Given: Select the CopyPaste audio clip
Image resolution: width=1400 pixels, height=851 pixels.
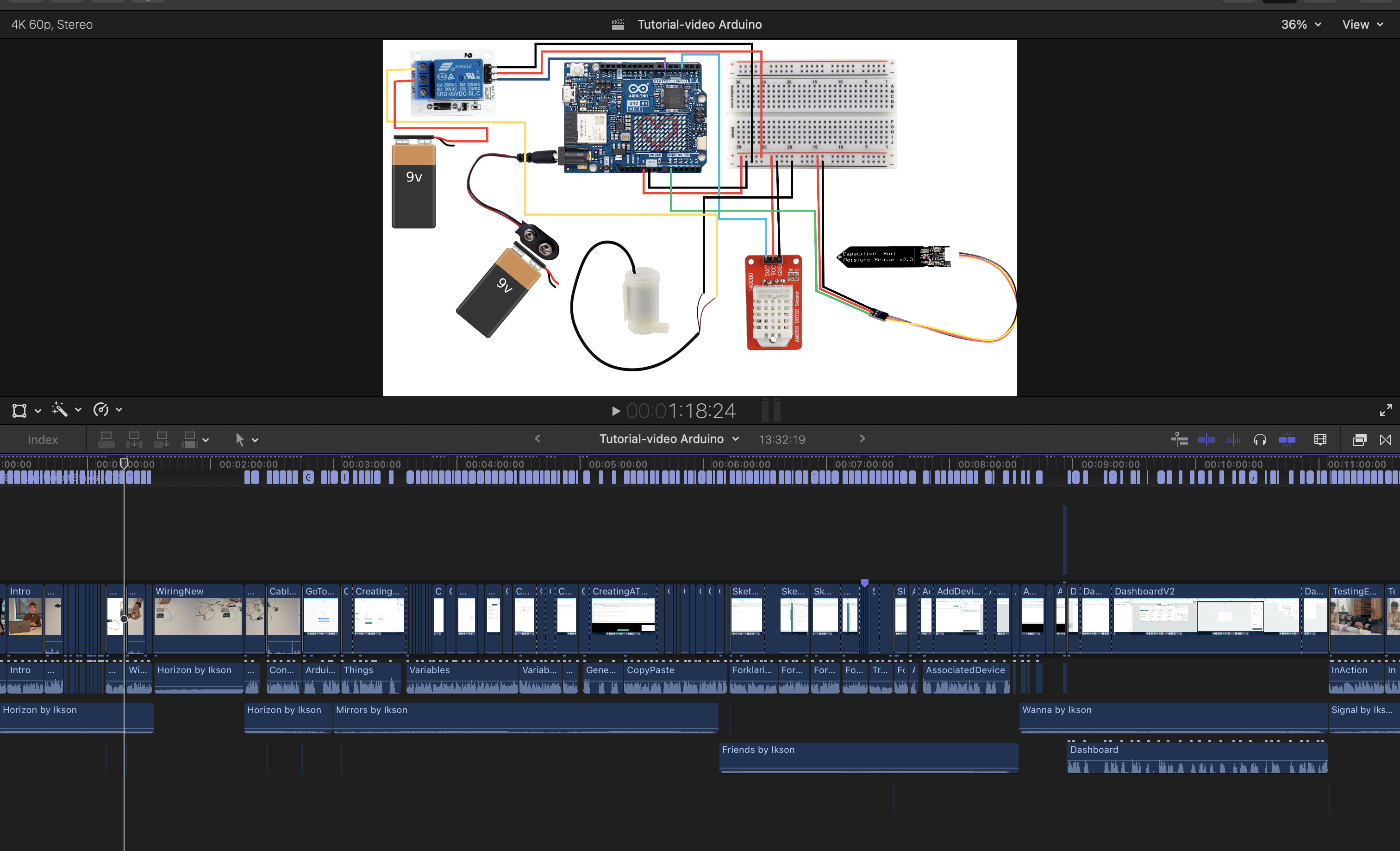Looking at the screenshot, I should [x=675, y=678].
